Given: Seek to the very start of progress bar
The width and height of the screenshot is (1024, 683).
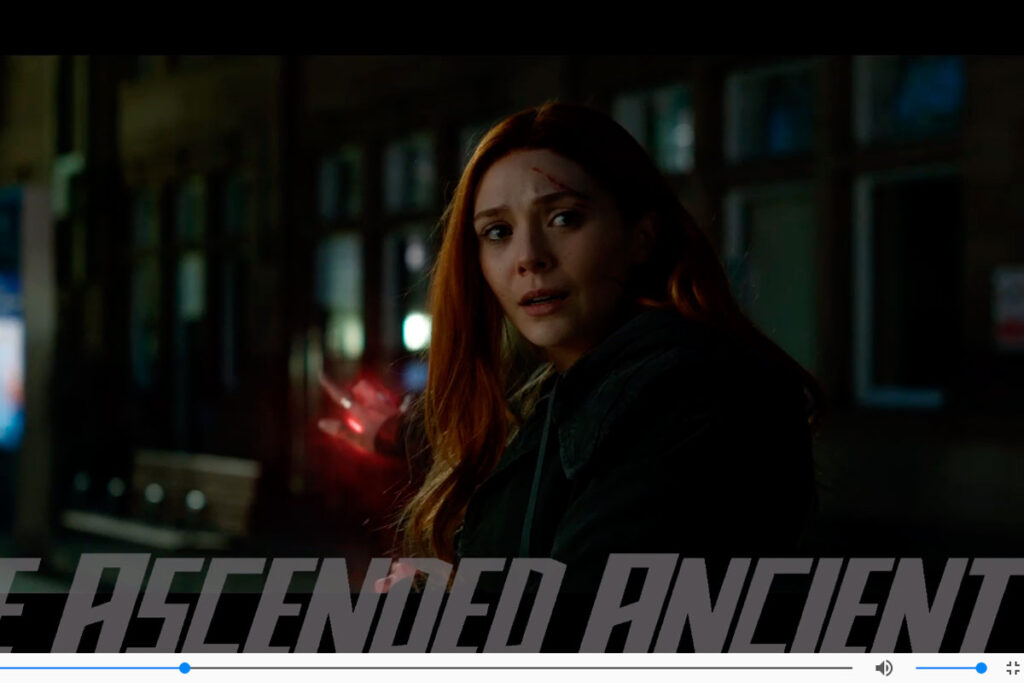Looking at the screenshot, I should (x=3, y=668).
